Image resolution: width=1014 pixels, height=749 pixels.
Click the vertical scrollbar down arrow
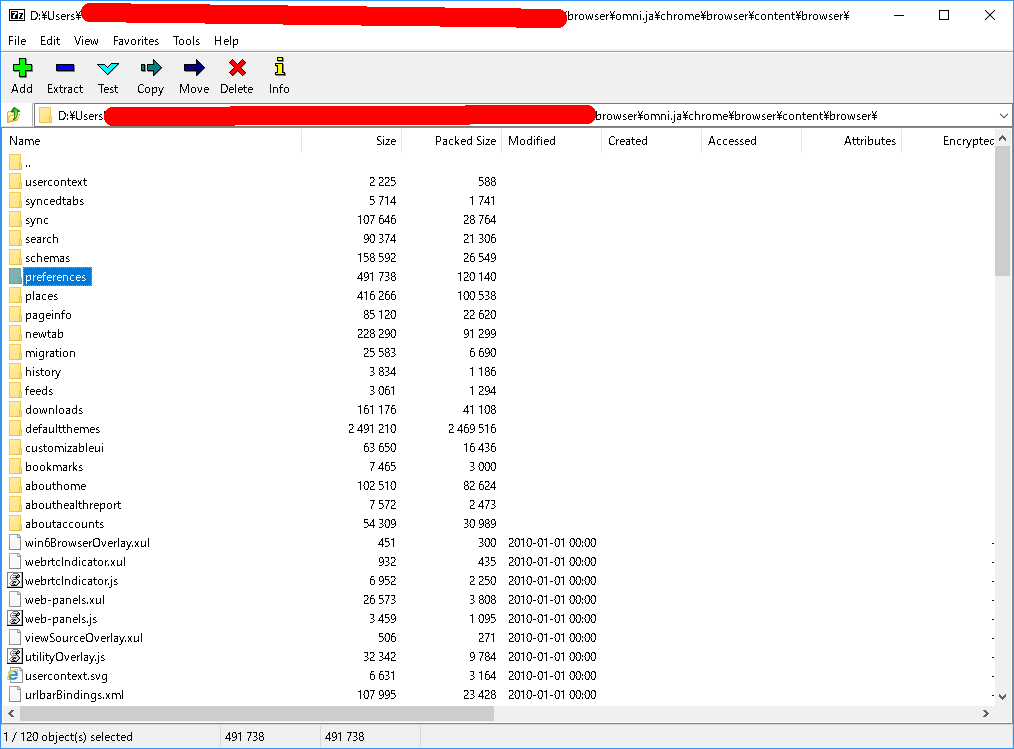pyautogui.click(x=1002, y=697)
